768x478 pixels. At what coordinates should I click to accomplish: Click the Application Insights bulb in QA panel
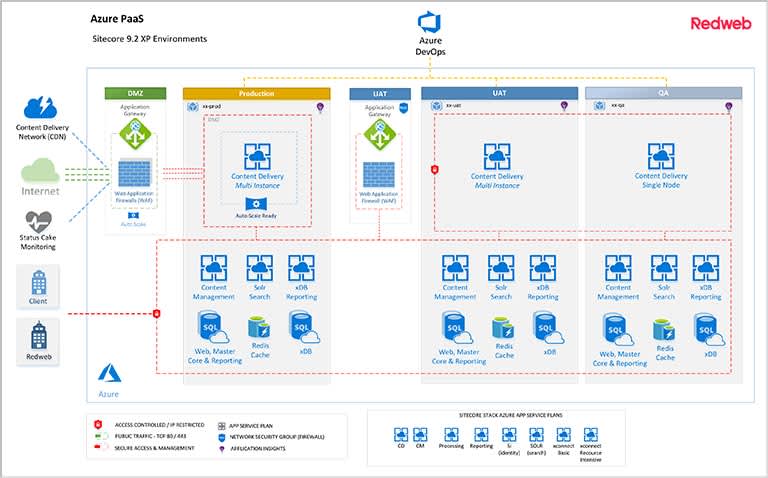point(729,107)
